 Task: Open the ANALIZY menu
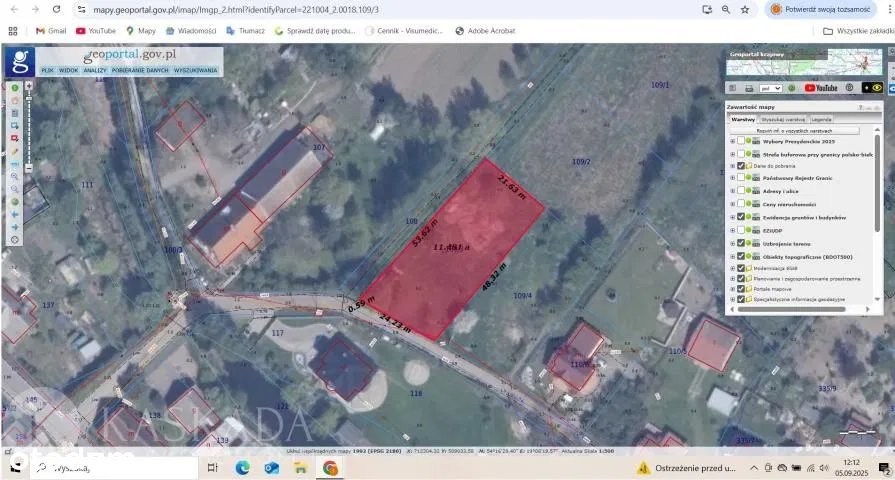95,70
